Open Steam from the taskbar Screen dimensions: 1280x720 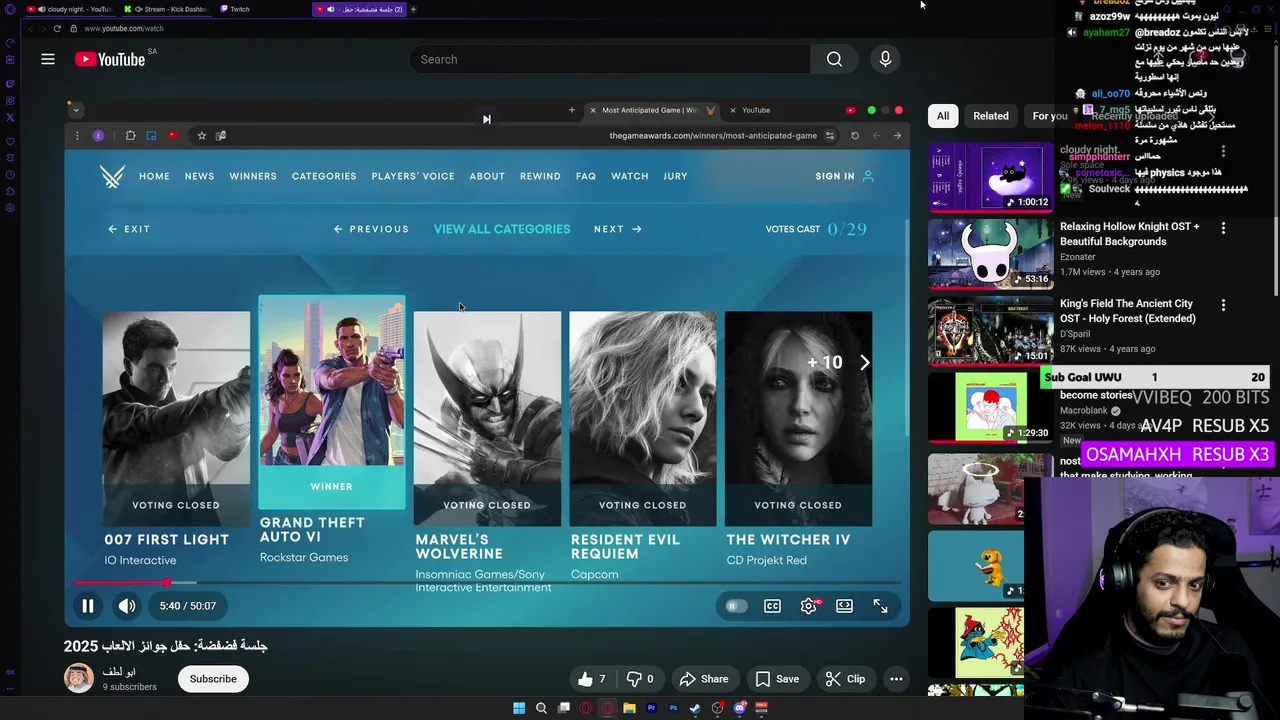pos(695,708)
